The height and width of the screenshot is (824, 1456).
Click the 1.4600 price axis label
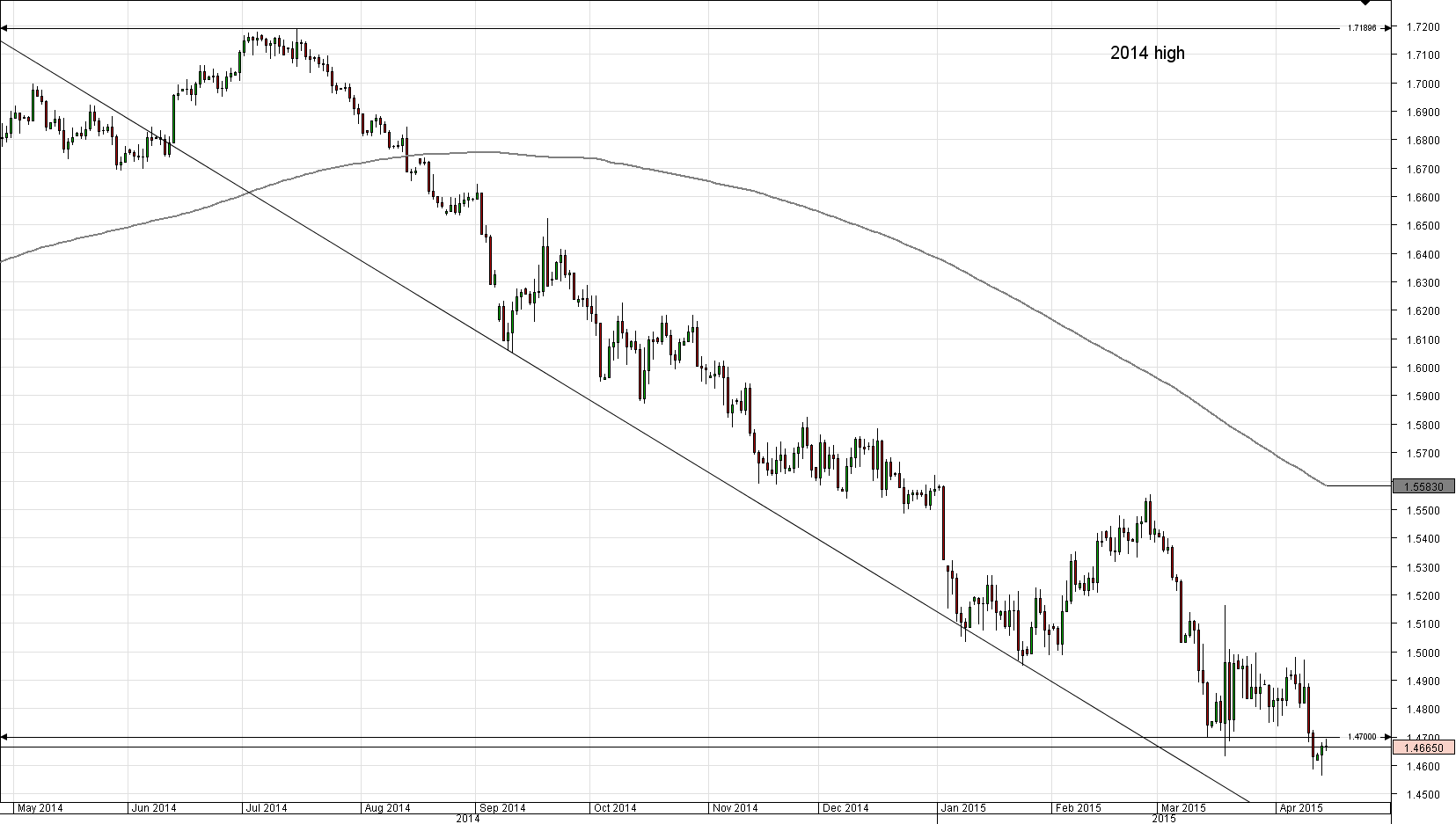coord(1423,767)
